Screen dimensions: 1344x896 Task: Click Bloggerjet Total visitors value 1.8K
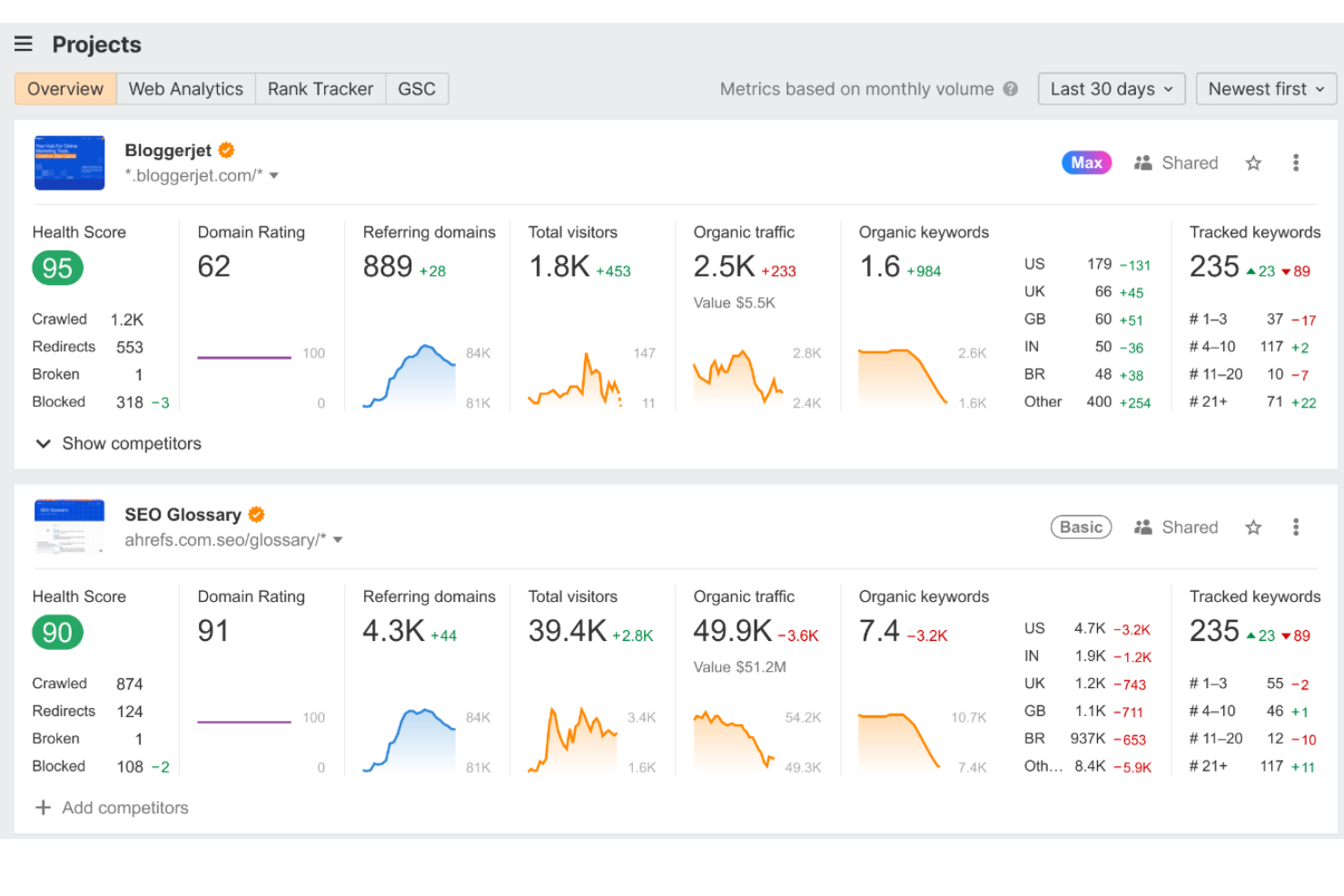click(559, 267)
